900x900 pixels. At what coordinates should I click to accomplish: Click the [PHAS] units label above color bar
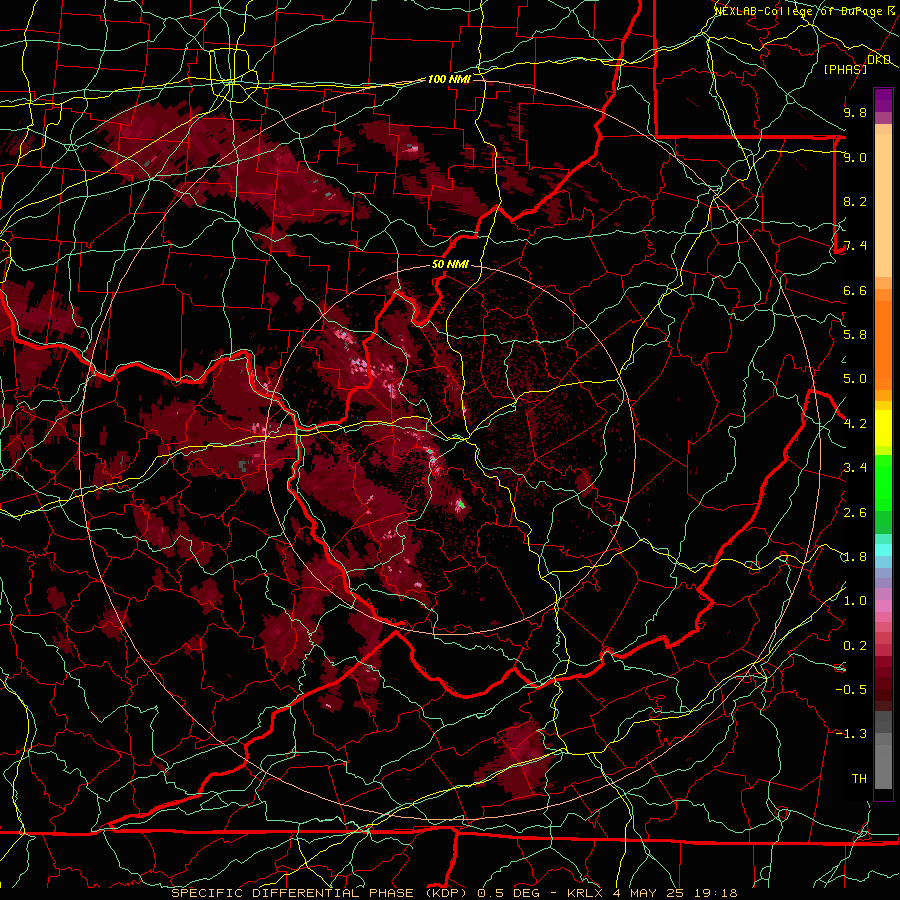point(845,69)
